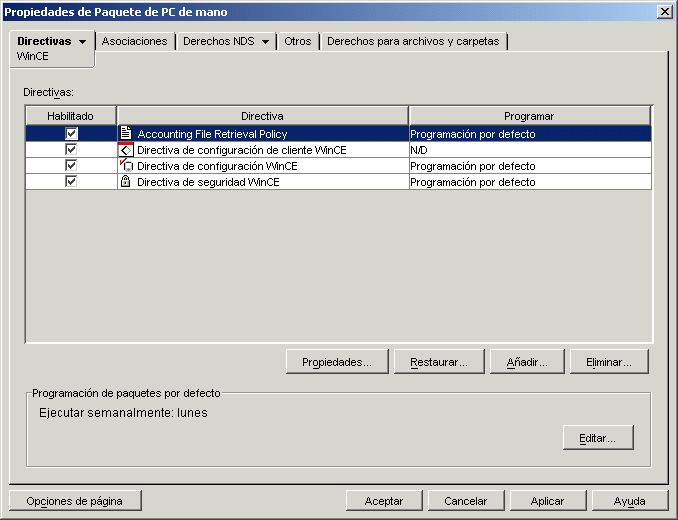
Task: Click the Programar column header
Action: point(529,116)
